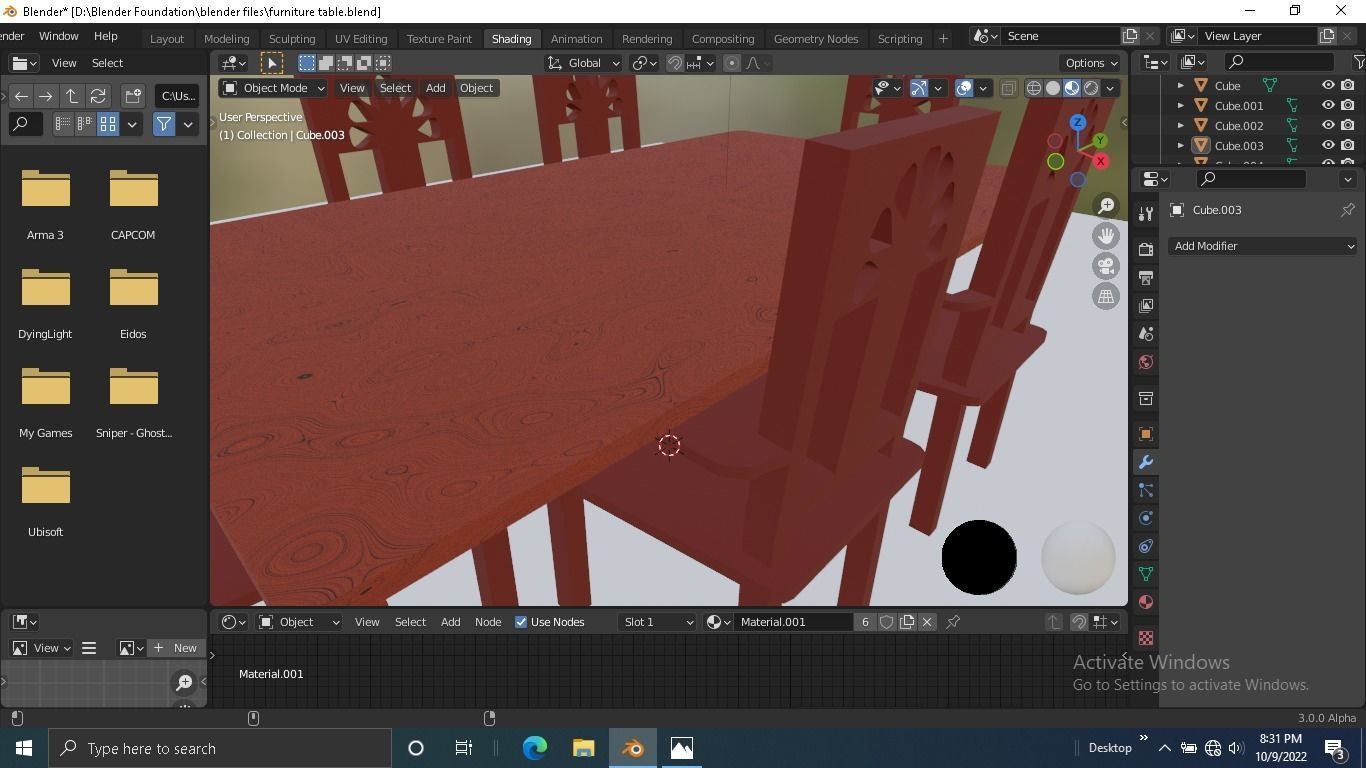Open the Ubisoft folder
1366x768 pixels.
46,501
